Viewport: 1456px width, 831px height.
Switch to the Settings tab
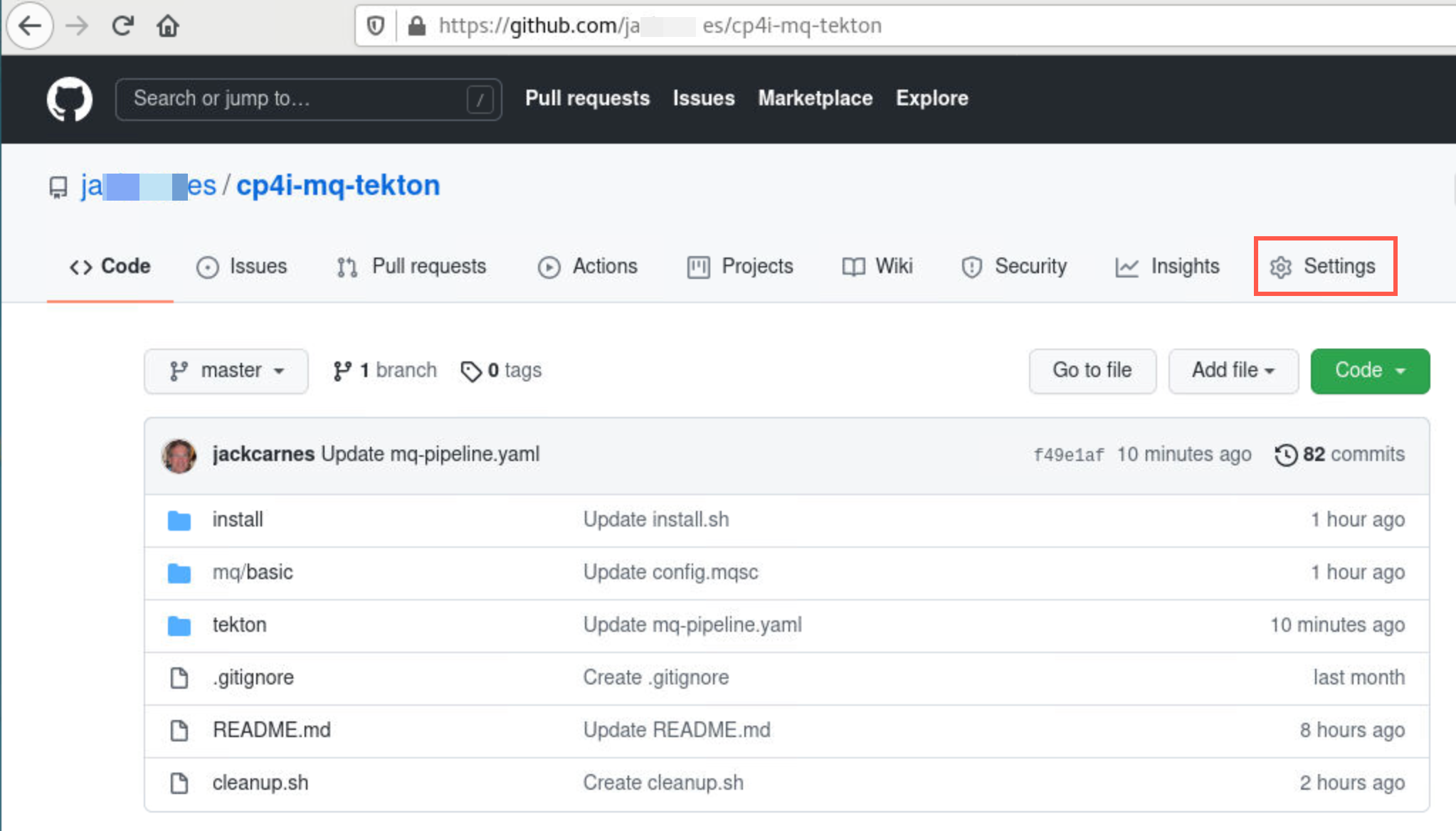pyautogui.click(x=1324, y=266)
